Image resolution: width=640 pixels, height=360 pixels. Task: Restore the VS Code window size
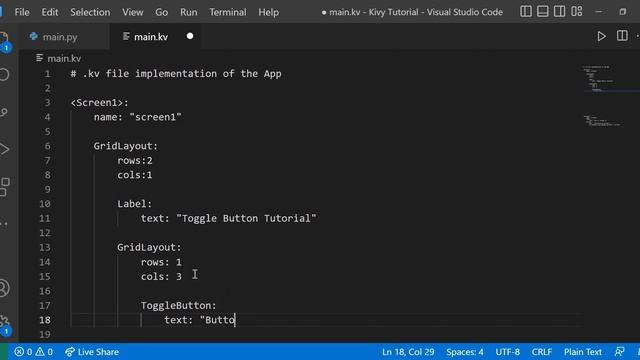click(622, 12)
